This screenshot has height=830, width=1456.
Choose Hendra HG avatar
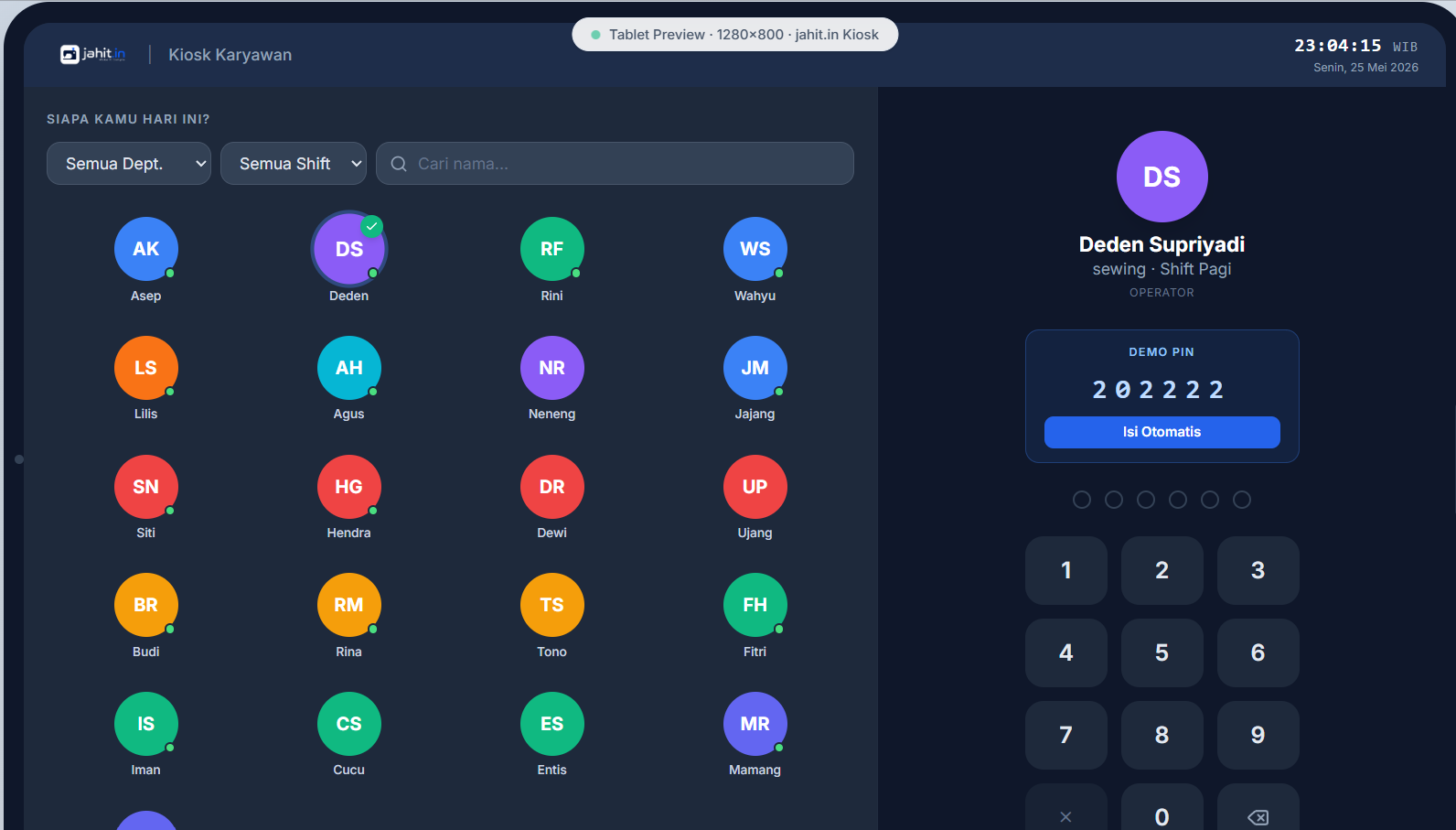pyautogui.click(x=349, y=487)
